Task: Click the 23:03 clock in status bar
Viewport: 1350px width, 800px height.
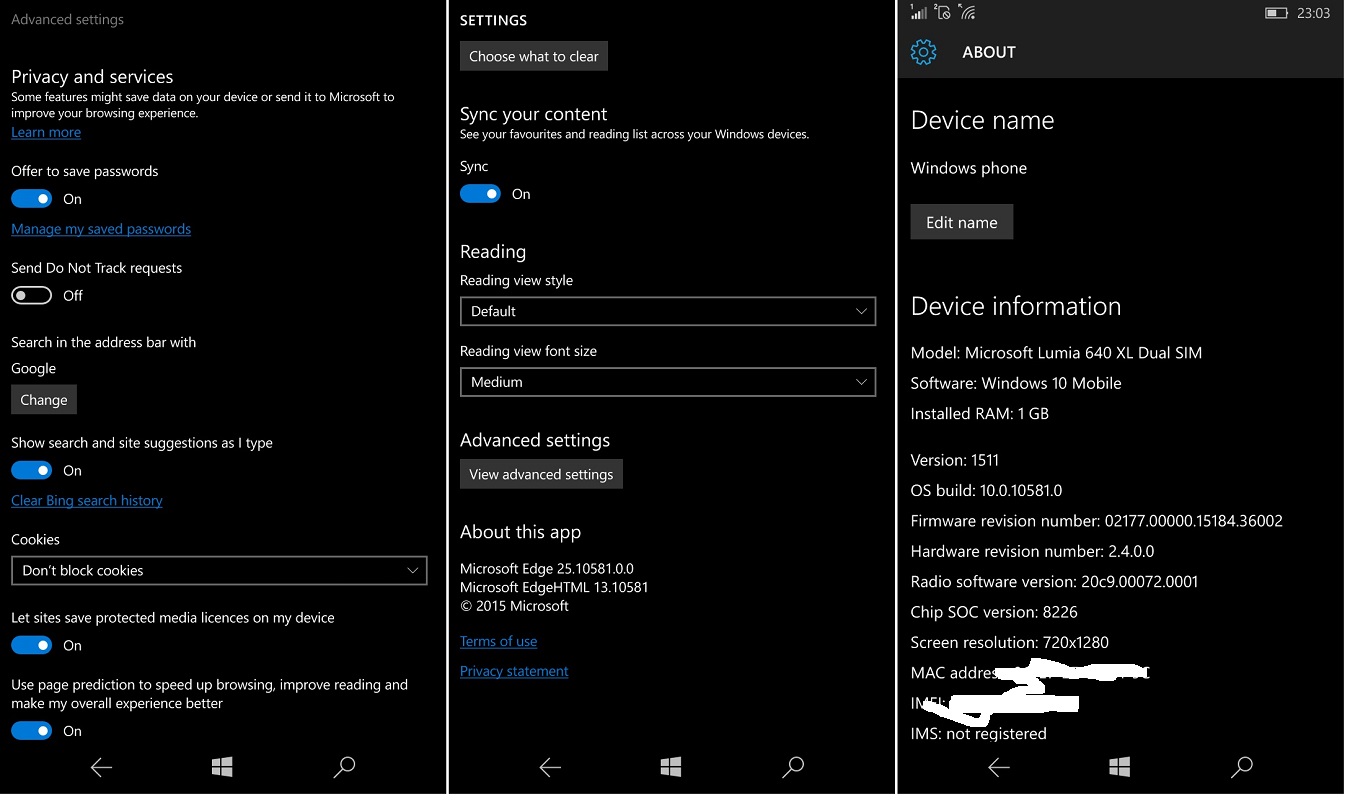Action: 1313,13
